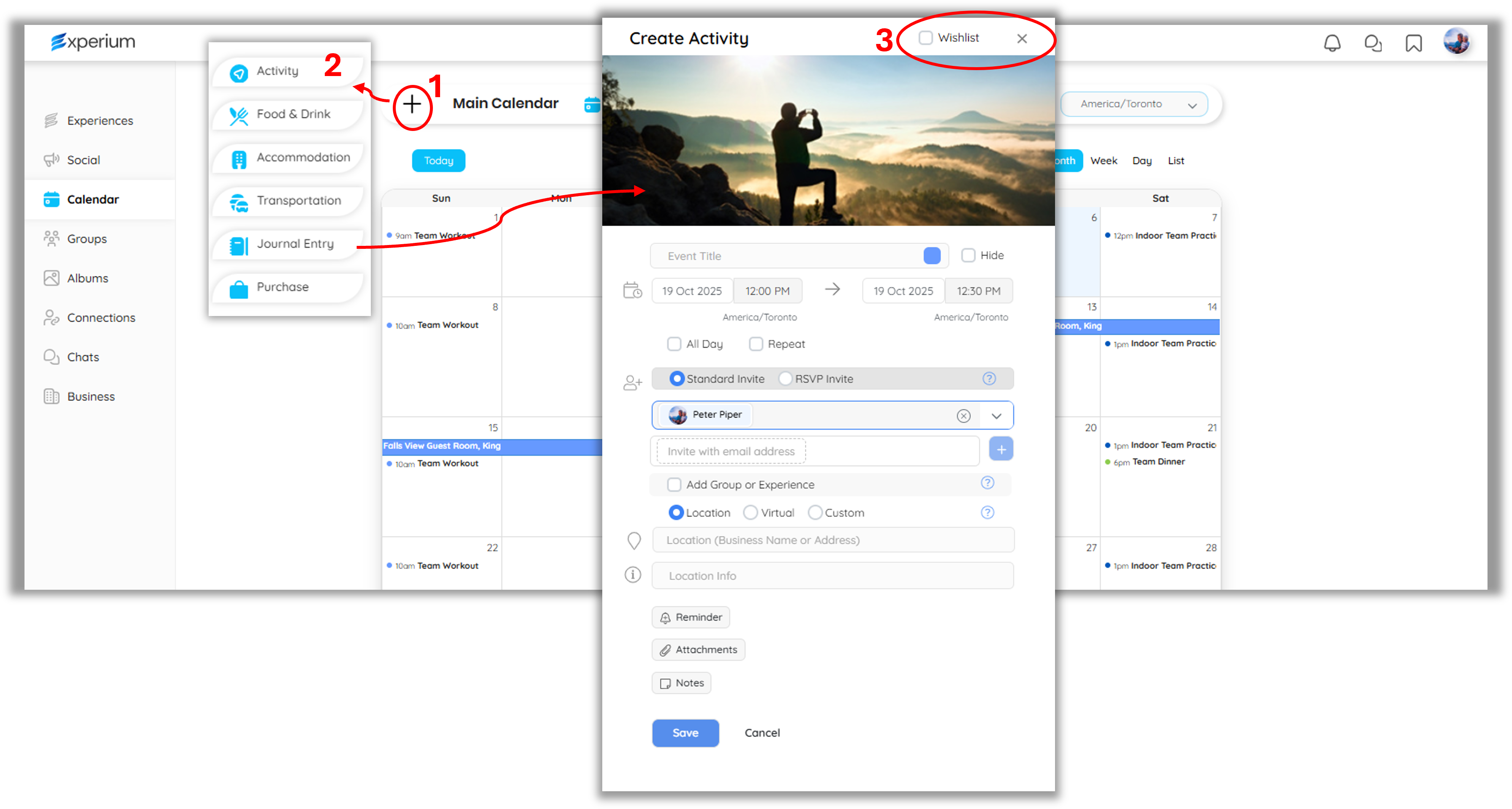Switch to the Week view tab

(x=1104, y=161)
